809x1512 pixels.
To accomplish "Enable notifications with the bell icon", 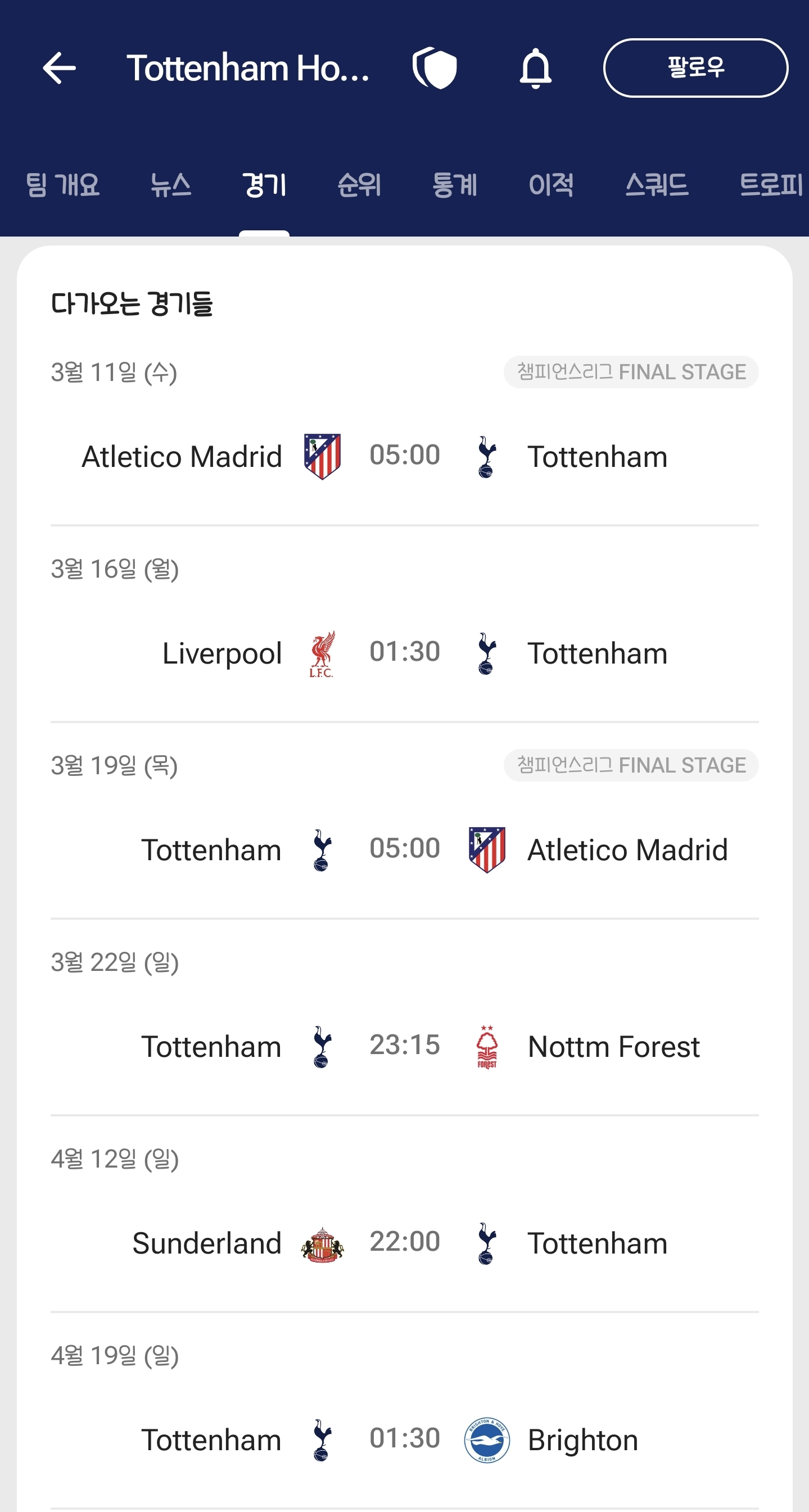I will pyautogui.click(x=535, y=68).
